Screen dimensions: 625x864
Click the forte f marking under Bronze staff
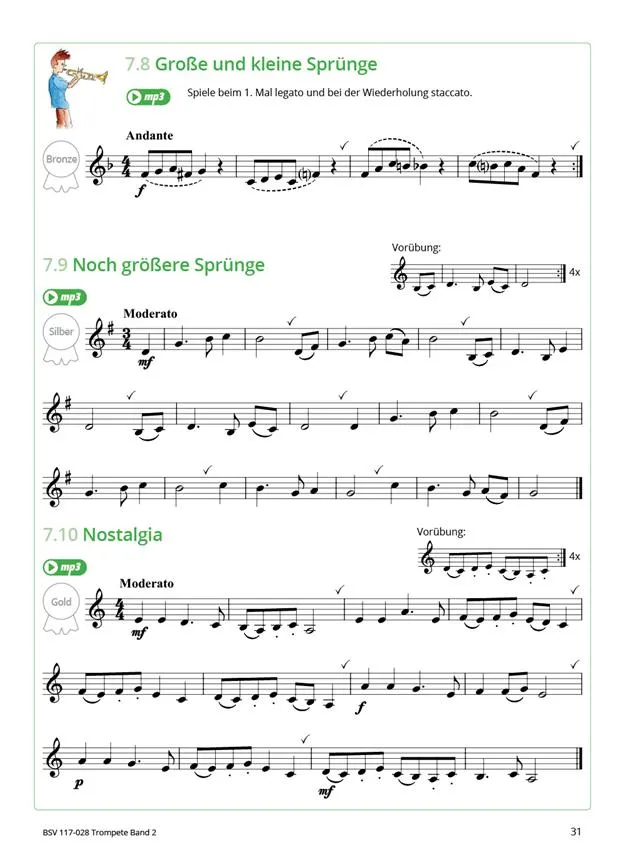point(139,191)
